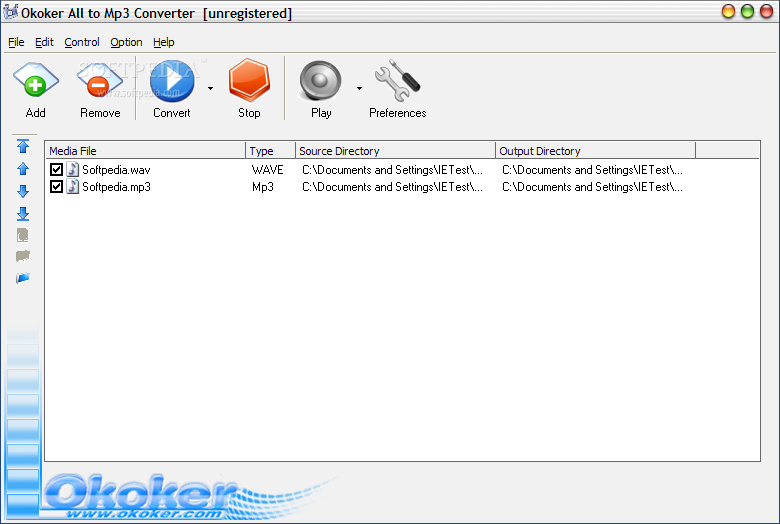The width and height of the screenshot is (780, 524).
Task: Open the Control menu
Action: [82, 42]
